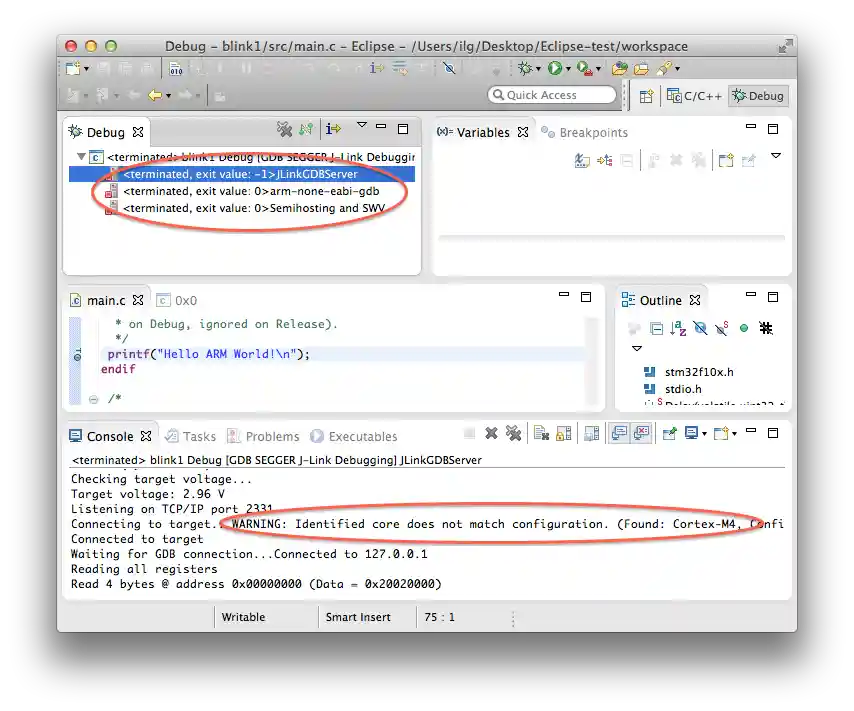Click Sort alphabetically icon in Outline
The height and width of the screenshot is (711, 854).
point(679,328)
